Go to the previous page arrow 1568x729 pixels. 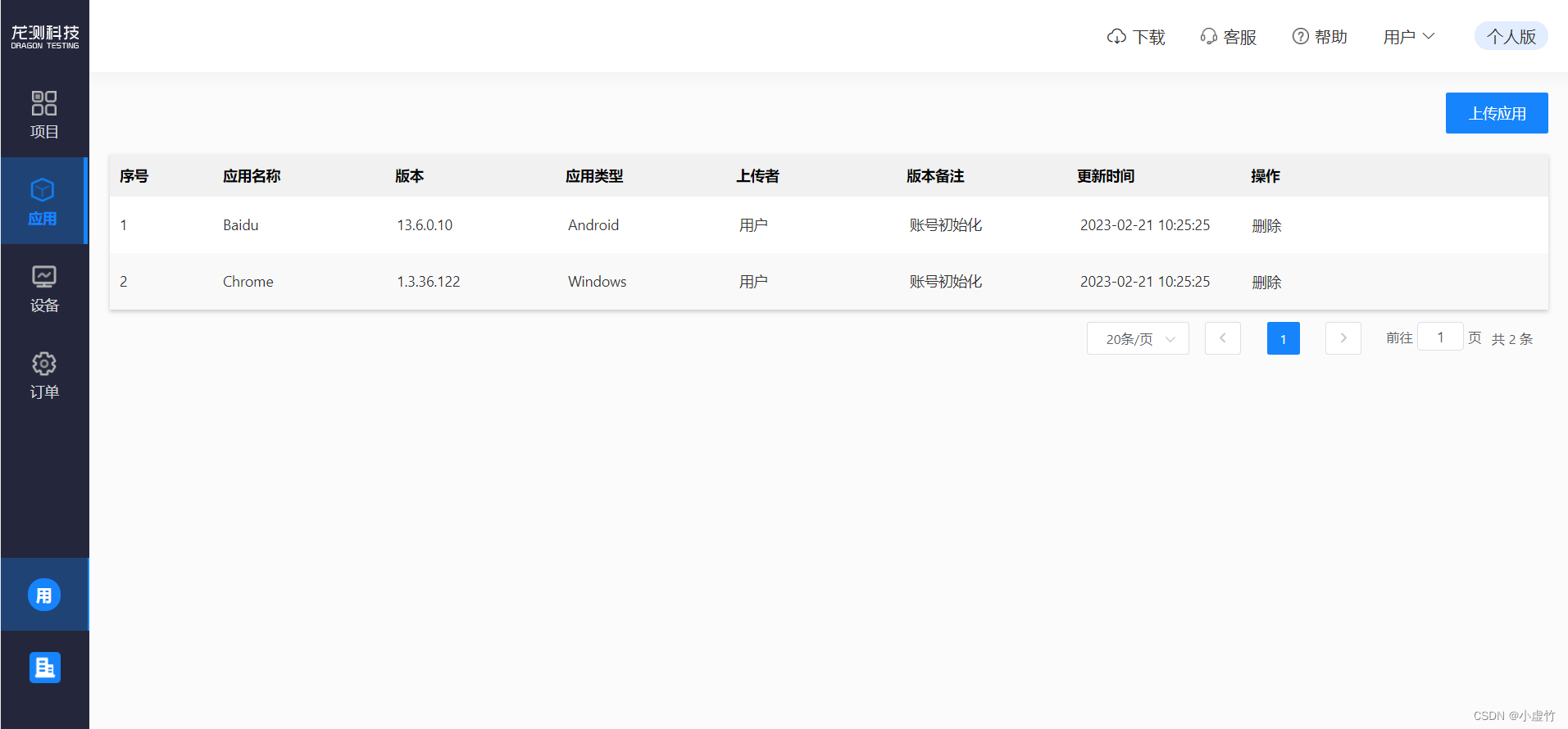click(x=1223, y=338)
